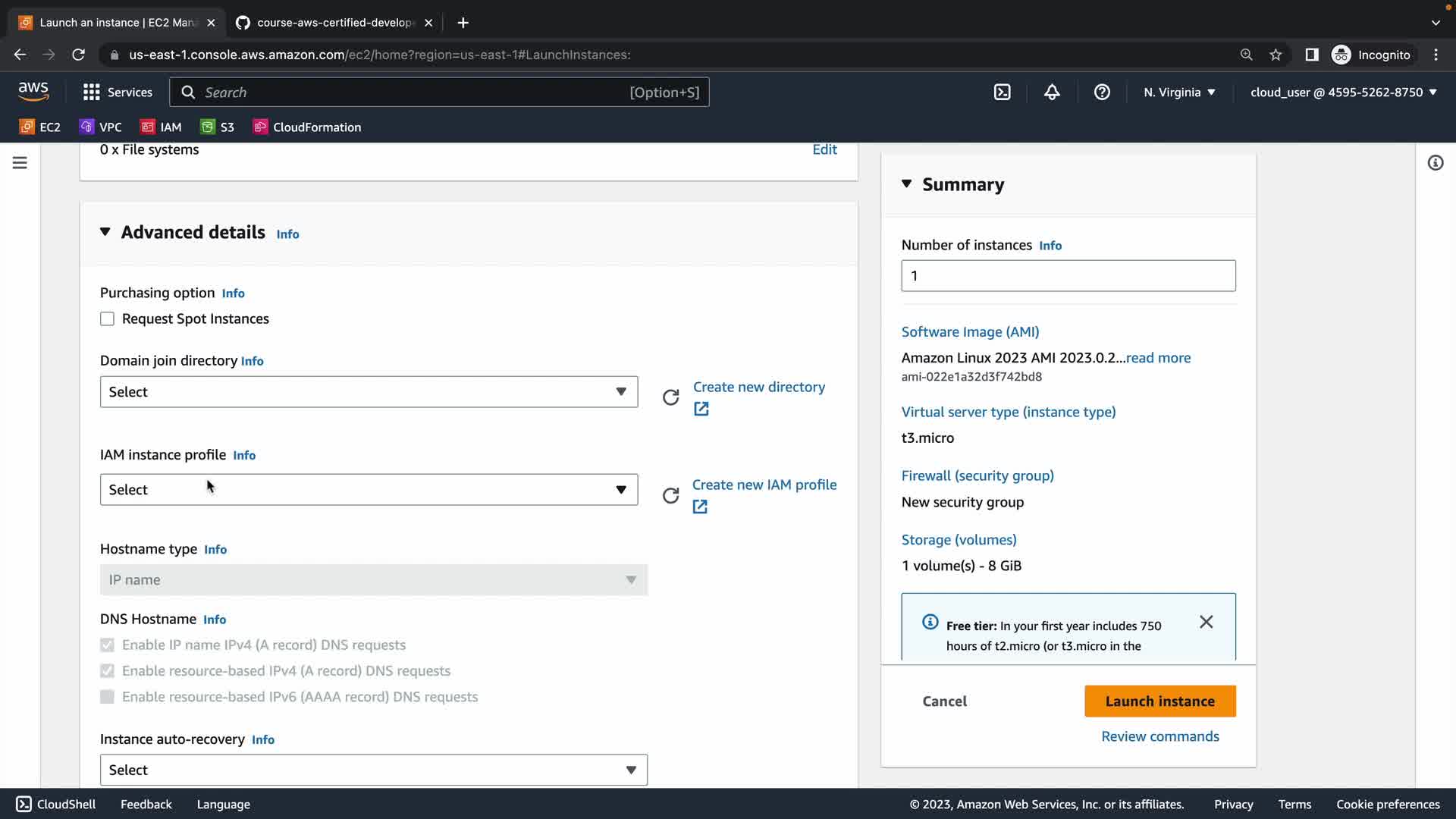Open Domain join directory dropdown

coord(369,392)
